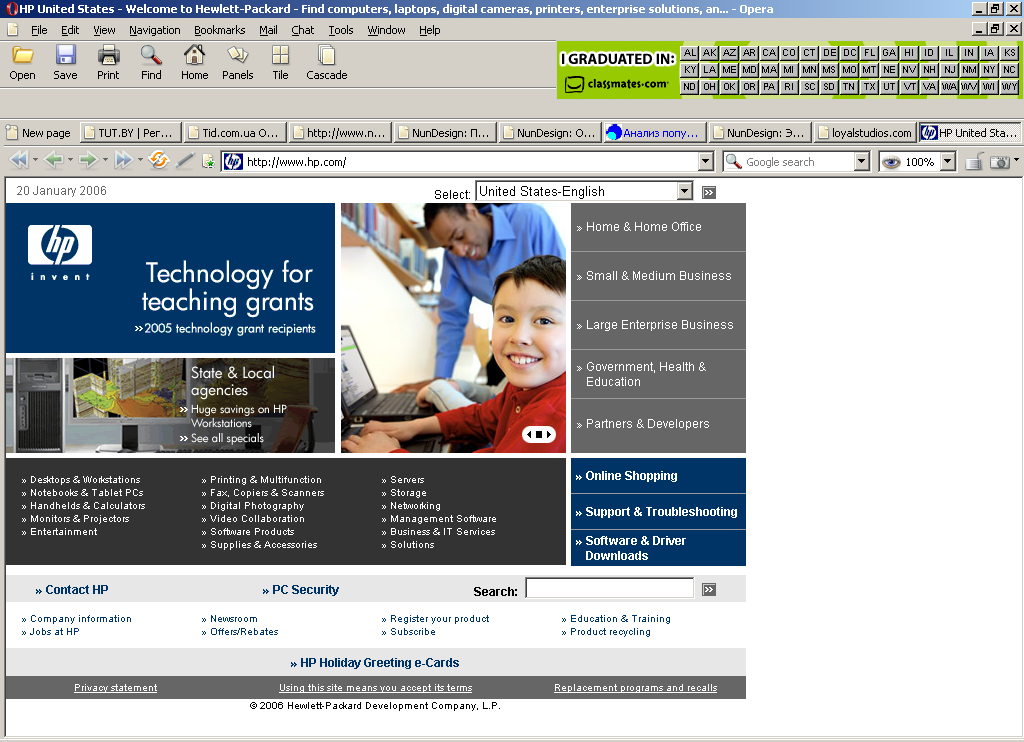
Task: Click the next arrow in banner rotation control
Action: (x=549, y=434)
